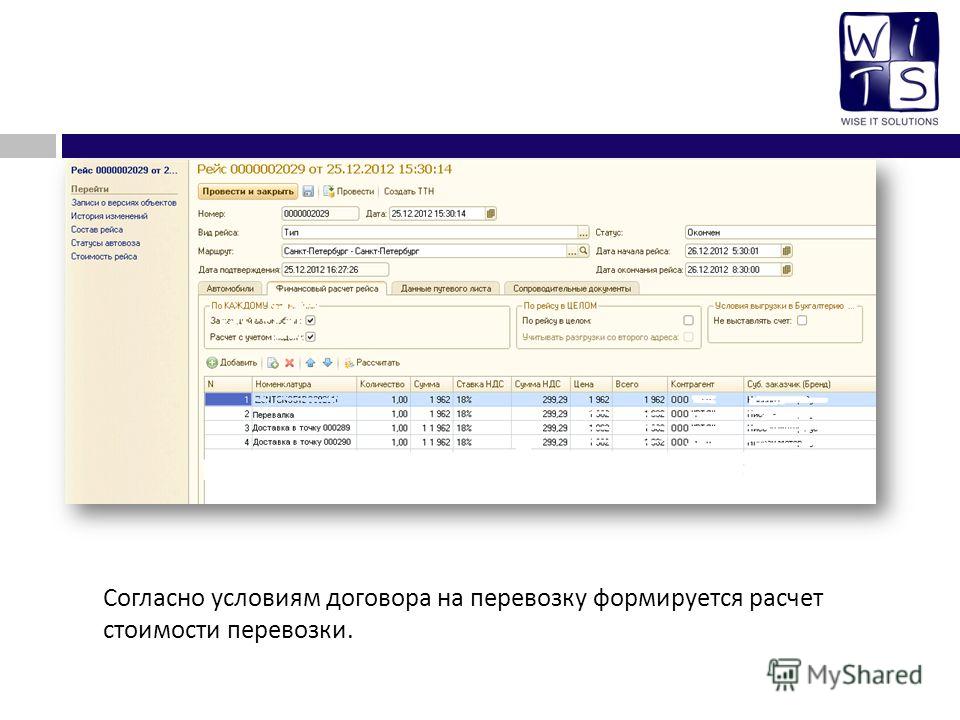Image resolution: width=960 pixels, height=720 pixels.
Task: Click the Рейс 0000002029 title in left panel
Action: pos(124,170)
